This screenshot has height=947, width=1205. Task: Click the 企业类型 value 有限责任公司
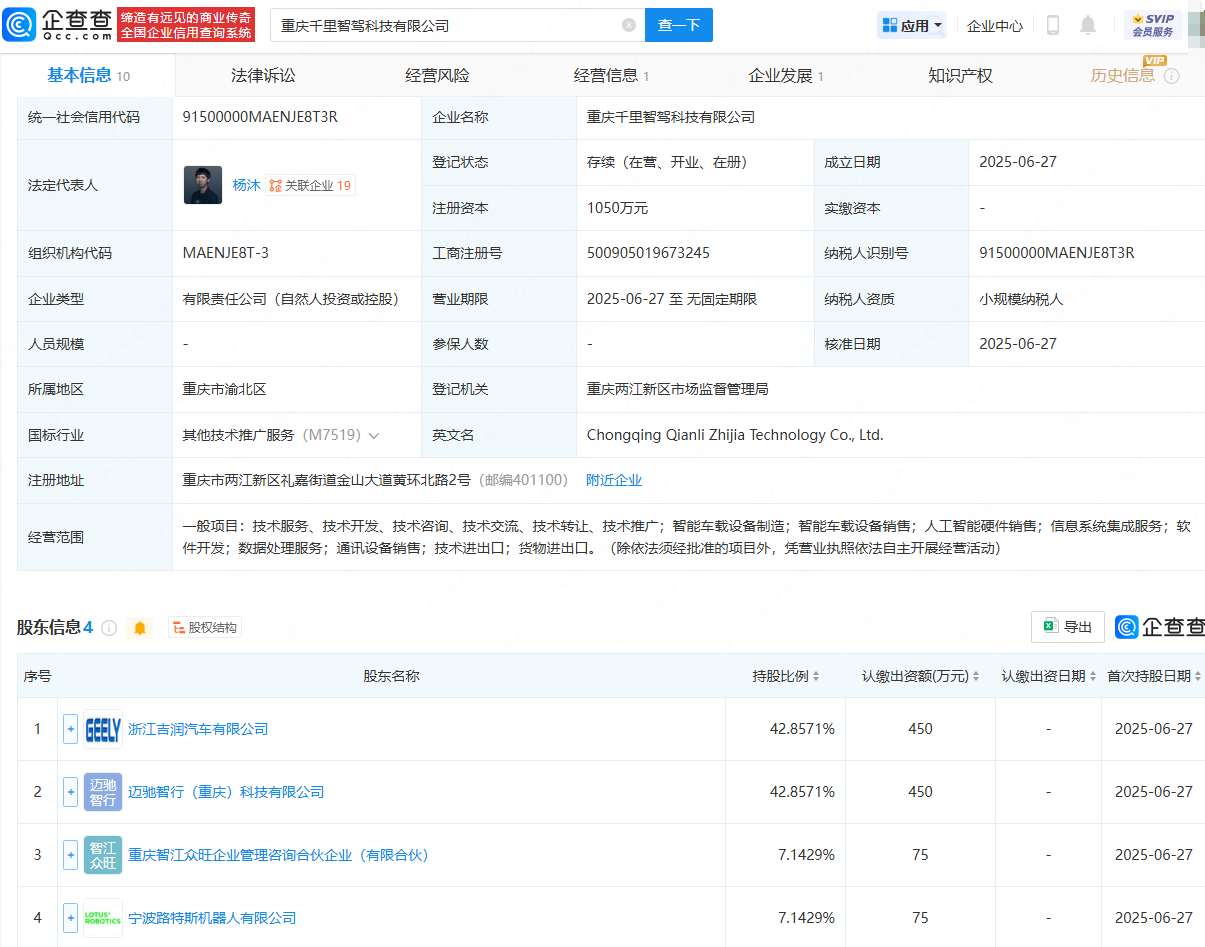(291, 299)
